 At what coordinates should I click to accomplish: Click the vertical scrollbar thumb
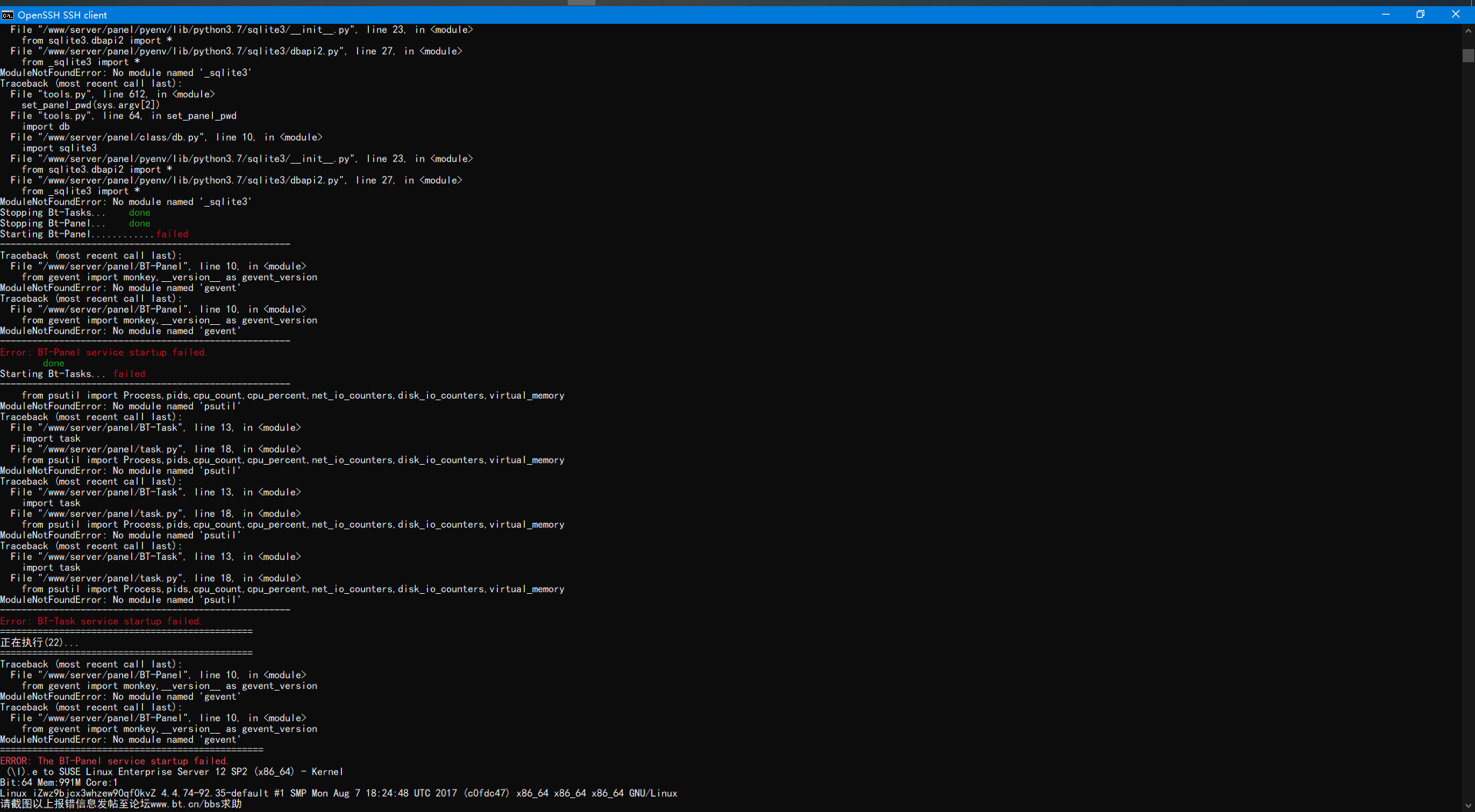pyautogui.click(x=1468, y=55)
